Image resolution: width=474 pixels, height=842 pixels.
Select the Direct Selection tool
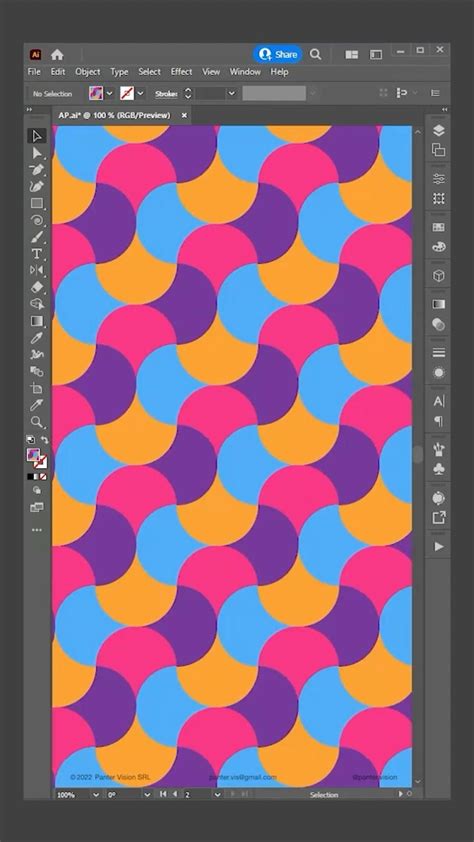coord(37,154)
